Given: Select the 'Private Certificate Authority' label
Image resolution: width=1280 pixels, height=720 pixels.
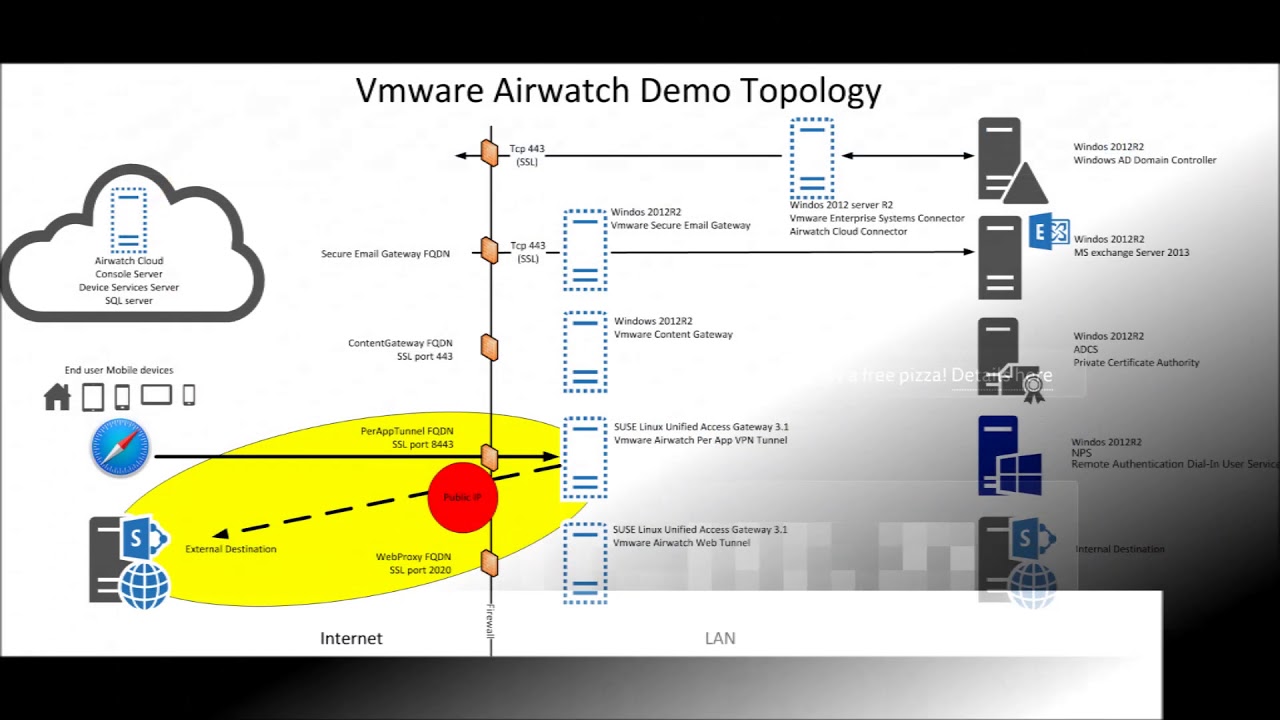Looking at the screenshot, I should pyautogui.click(x=1137, y=363).
